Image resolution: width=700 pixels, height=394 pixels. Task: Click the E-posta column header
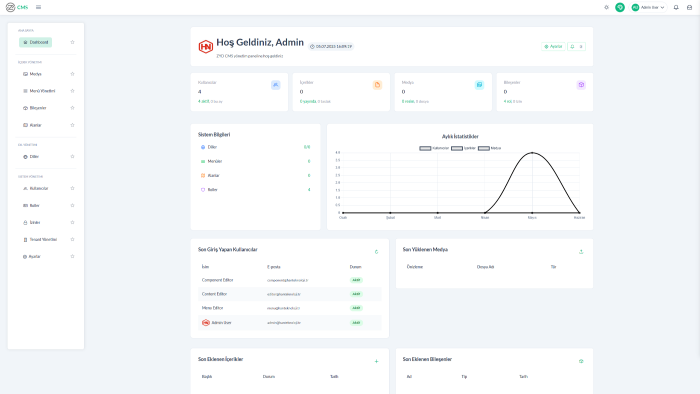274,267
